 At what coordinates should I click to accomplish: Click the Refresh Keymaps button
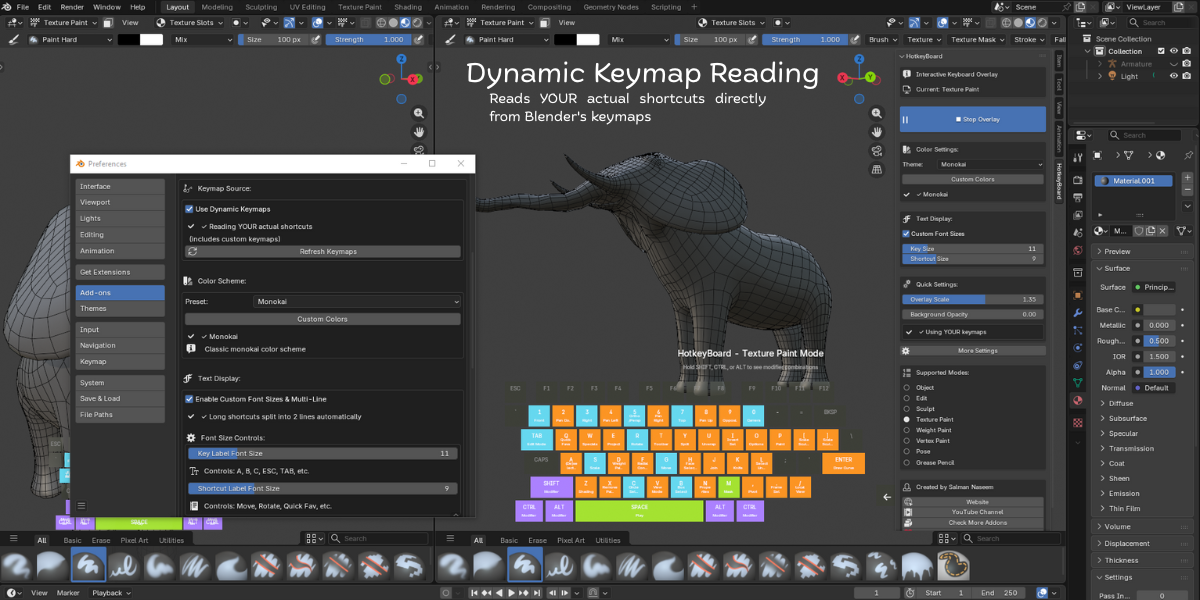[323, 252]
